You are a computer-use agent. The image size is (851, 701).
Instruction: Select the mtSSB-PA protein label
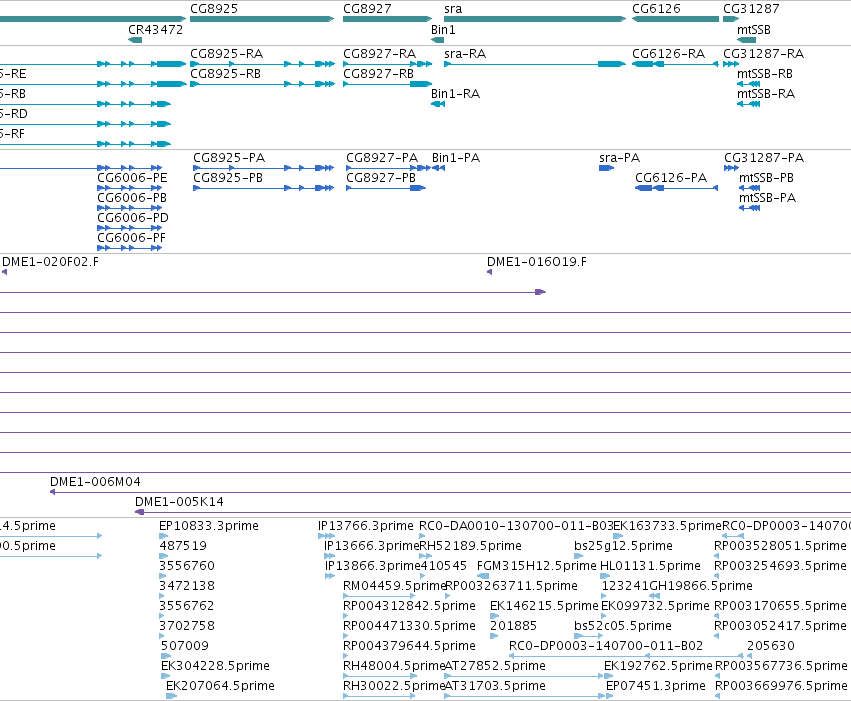(767, 198)
